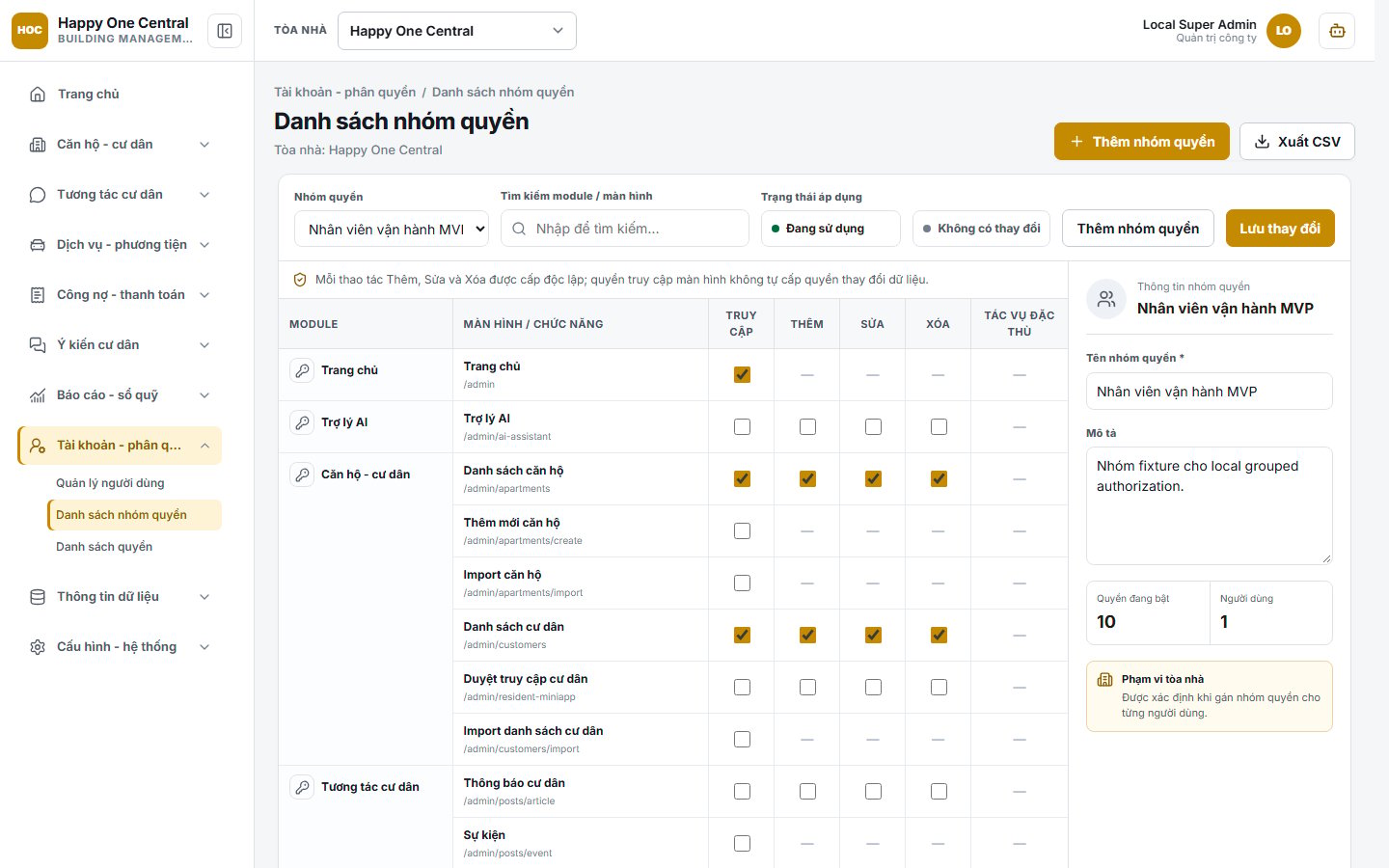Click the LO user avatar
1389x868 pixels.
tap(1283, 31)
